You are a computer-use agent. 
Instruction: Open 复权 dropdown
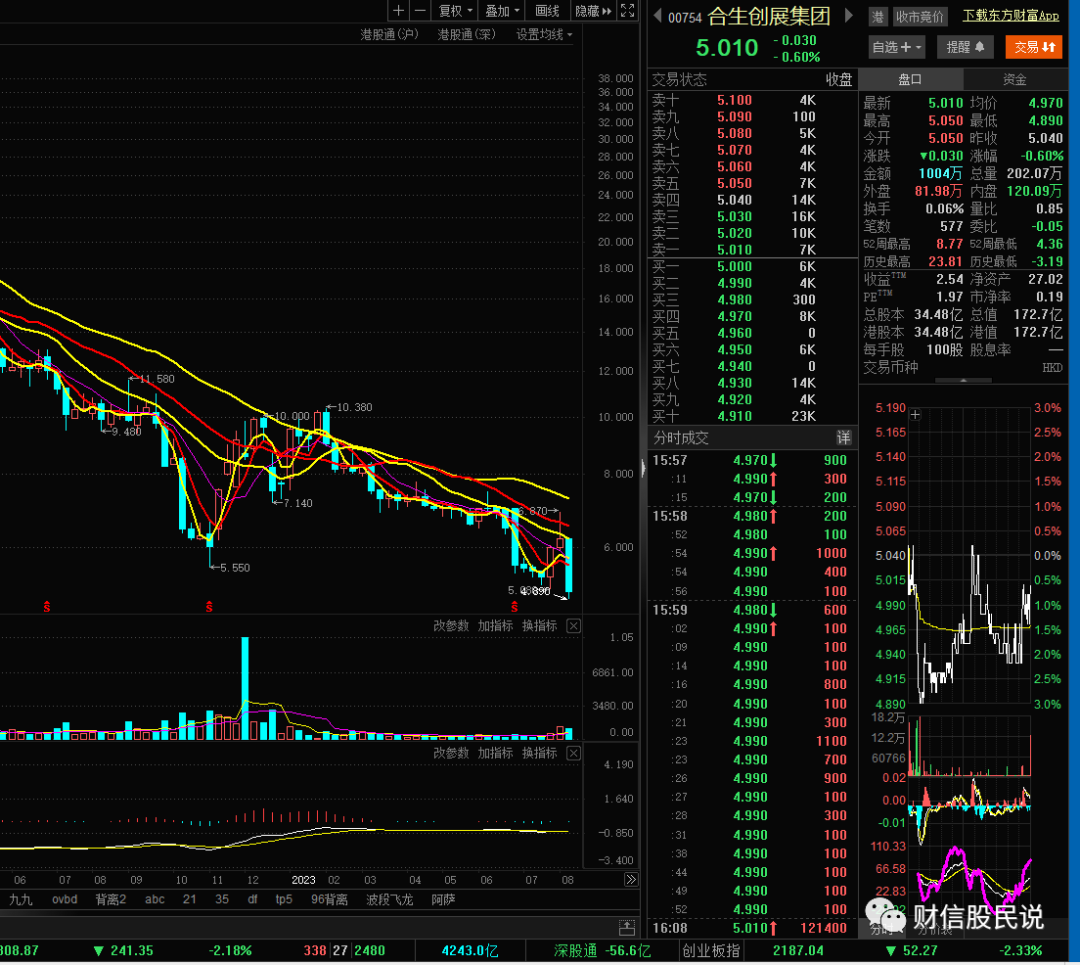(x=455, y=10)
